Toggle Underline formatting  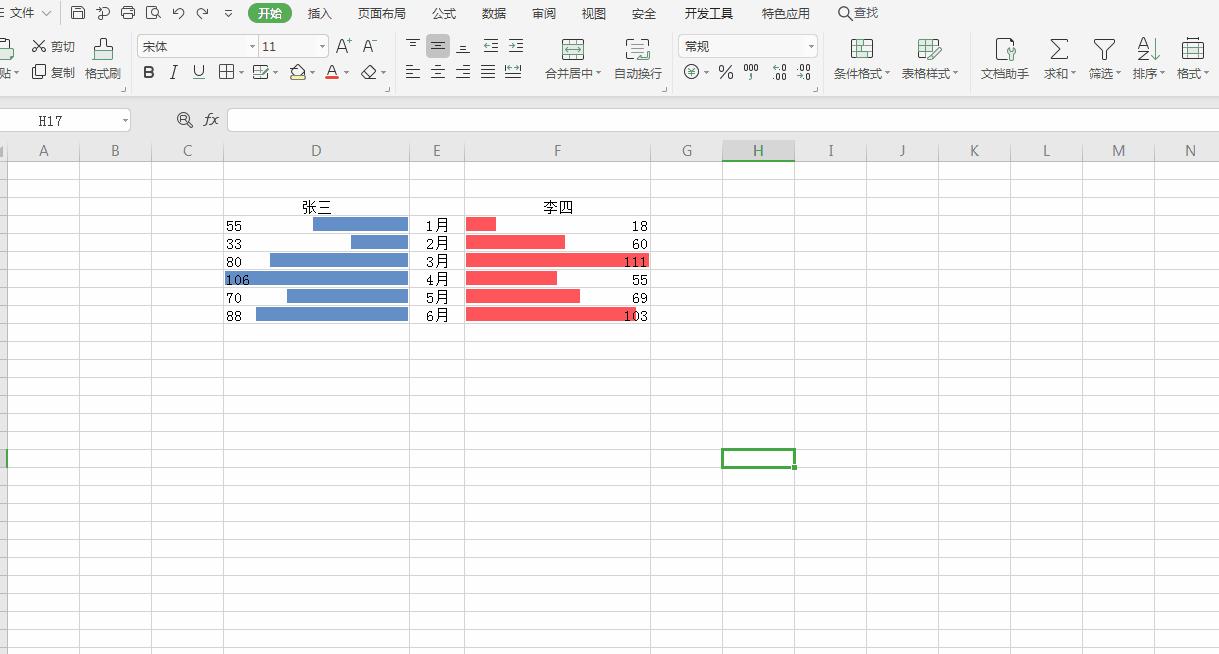pyautogui.click(x=199, y=72)
